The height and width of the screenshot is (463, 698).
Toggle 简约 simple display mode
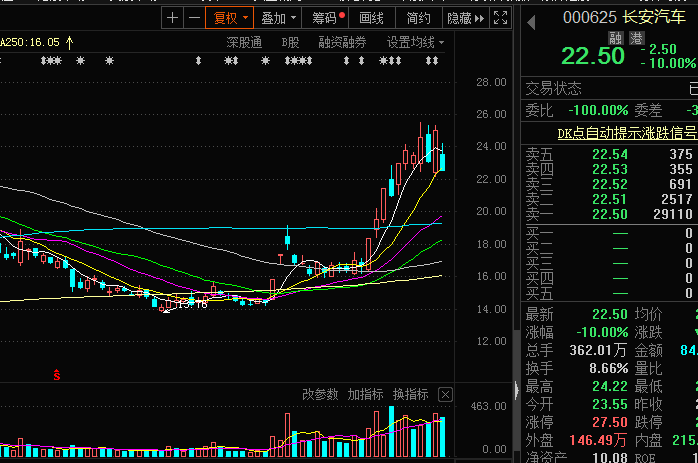[419, 18]
